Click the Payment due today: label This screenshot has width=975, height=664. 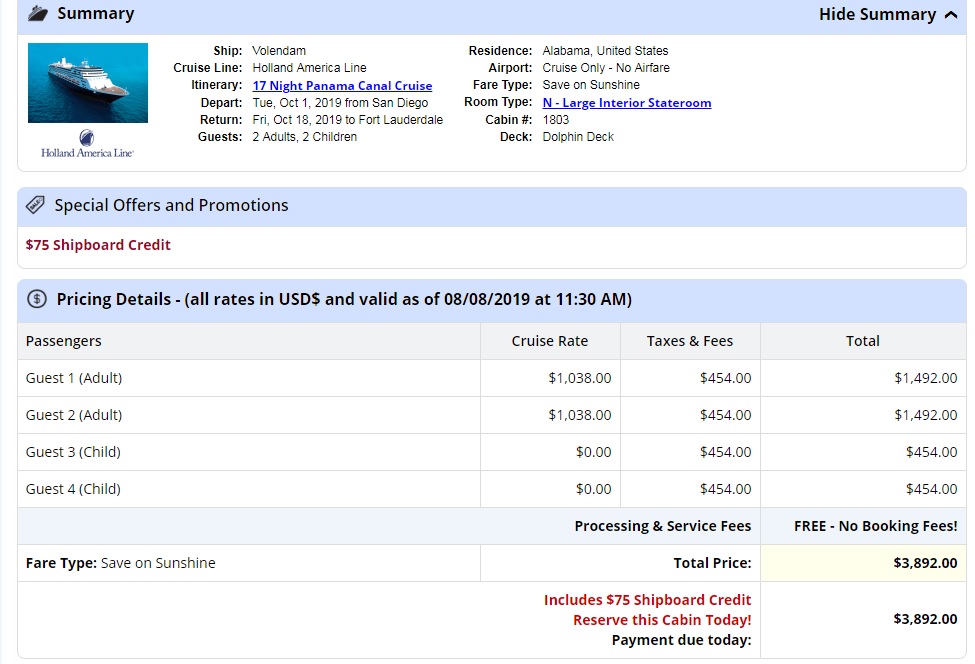coord(682,640)
